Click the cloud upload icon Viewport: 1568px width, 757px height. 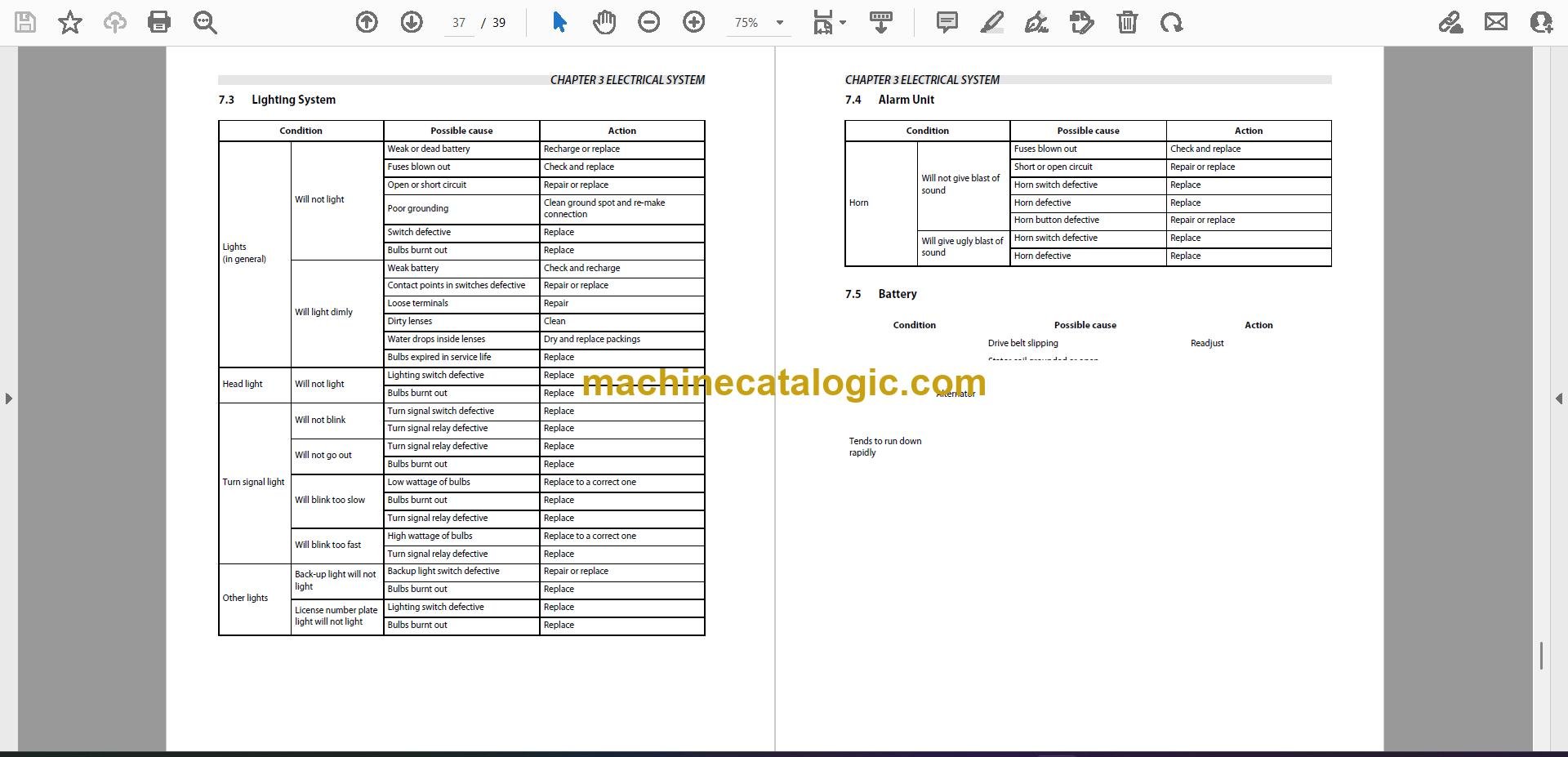(114, 22)
